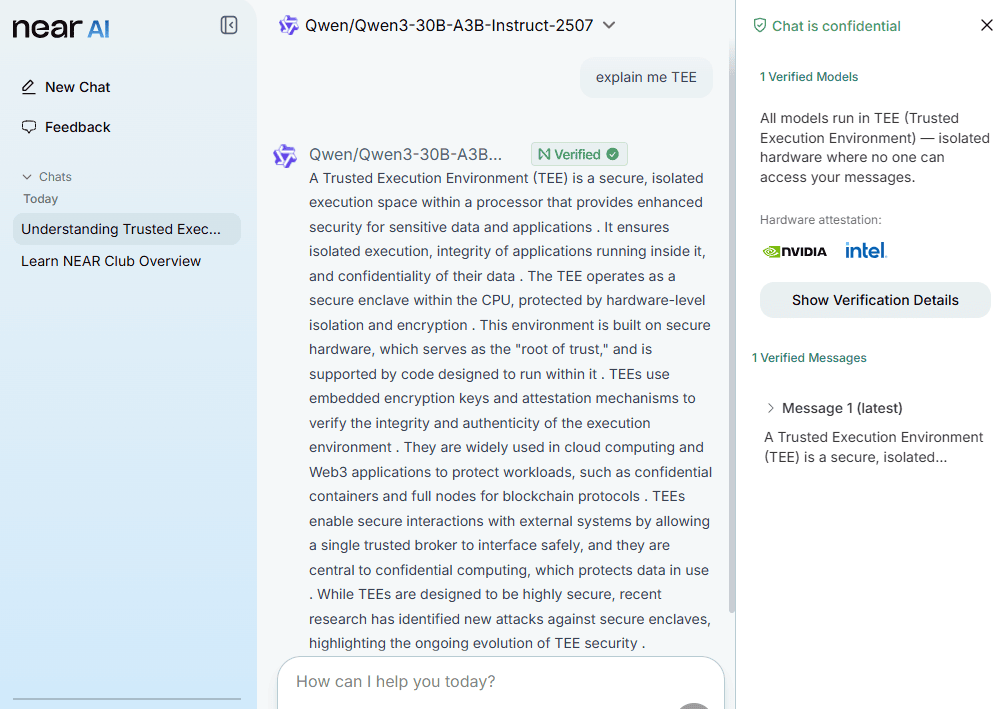
Task: Open Learn NEAR Club Overview chat
Action: point(111,261)
